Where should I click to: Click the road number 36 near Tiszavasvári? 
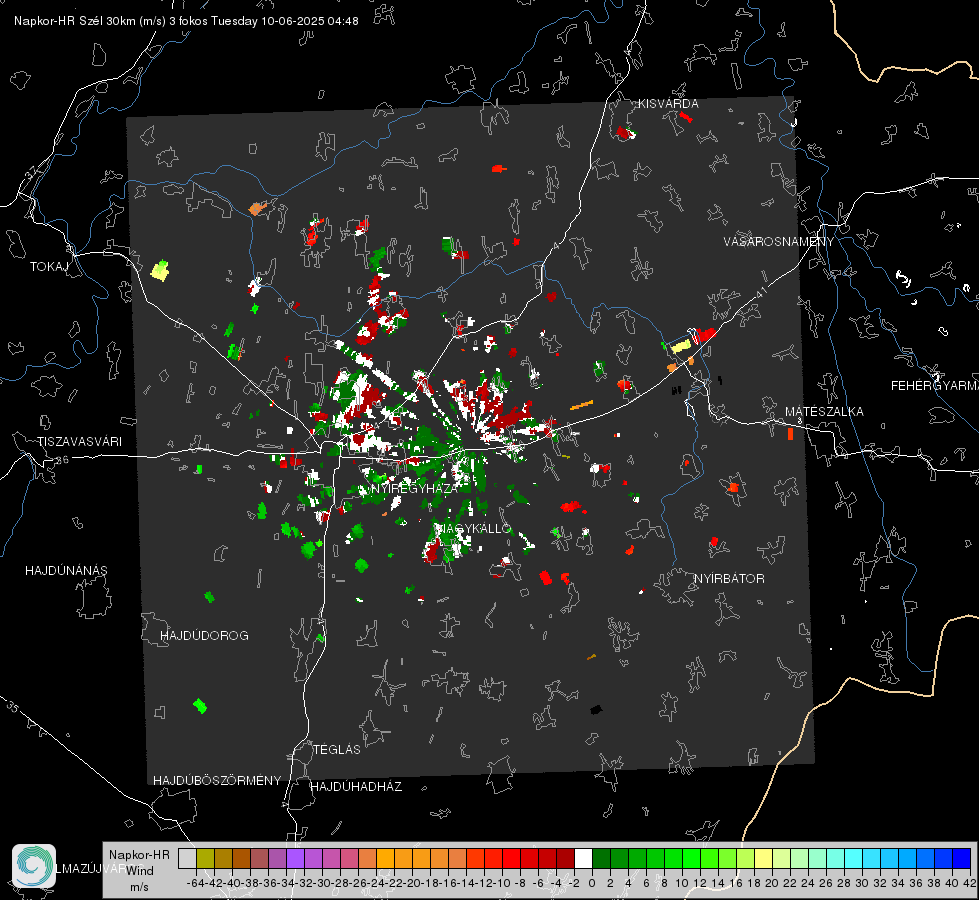(62, 460)
